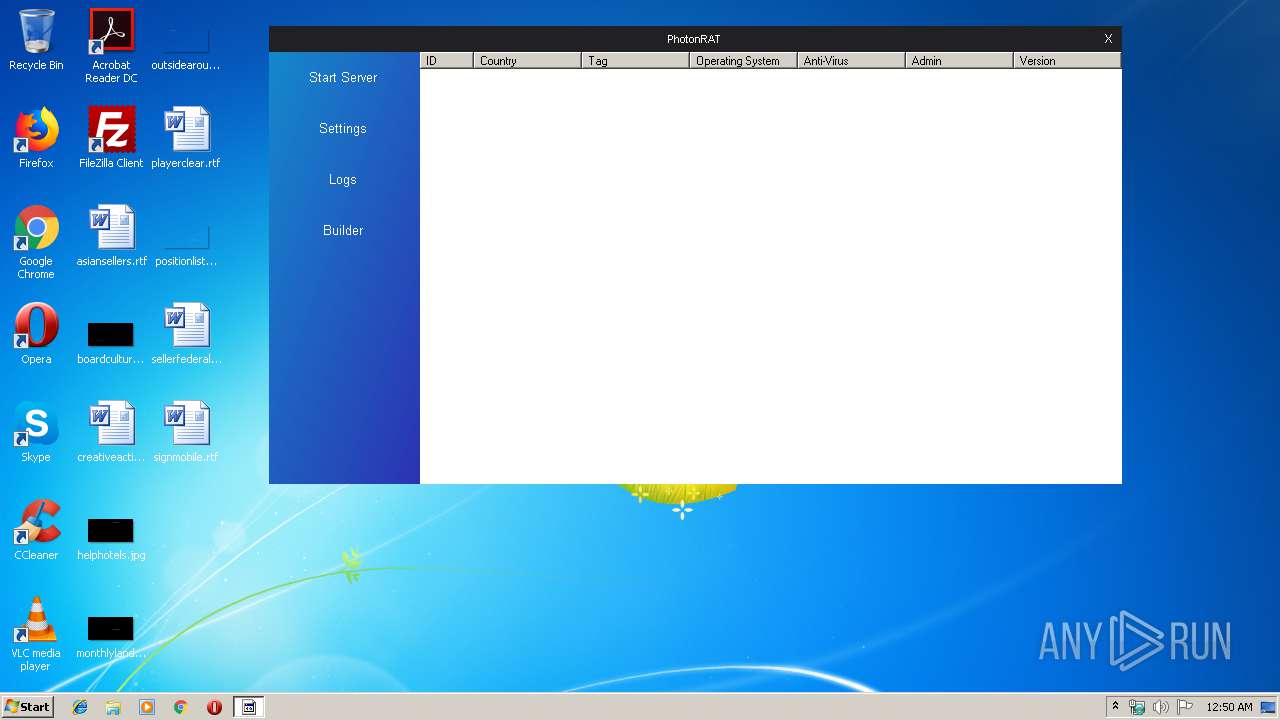Open the taskbar clock showing 12:50 AM
This screenshot has height=720, width=1280.
click(x=1229, y=707)
